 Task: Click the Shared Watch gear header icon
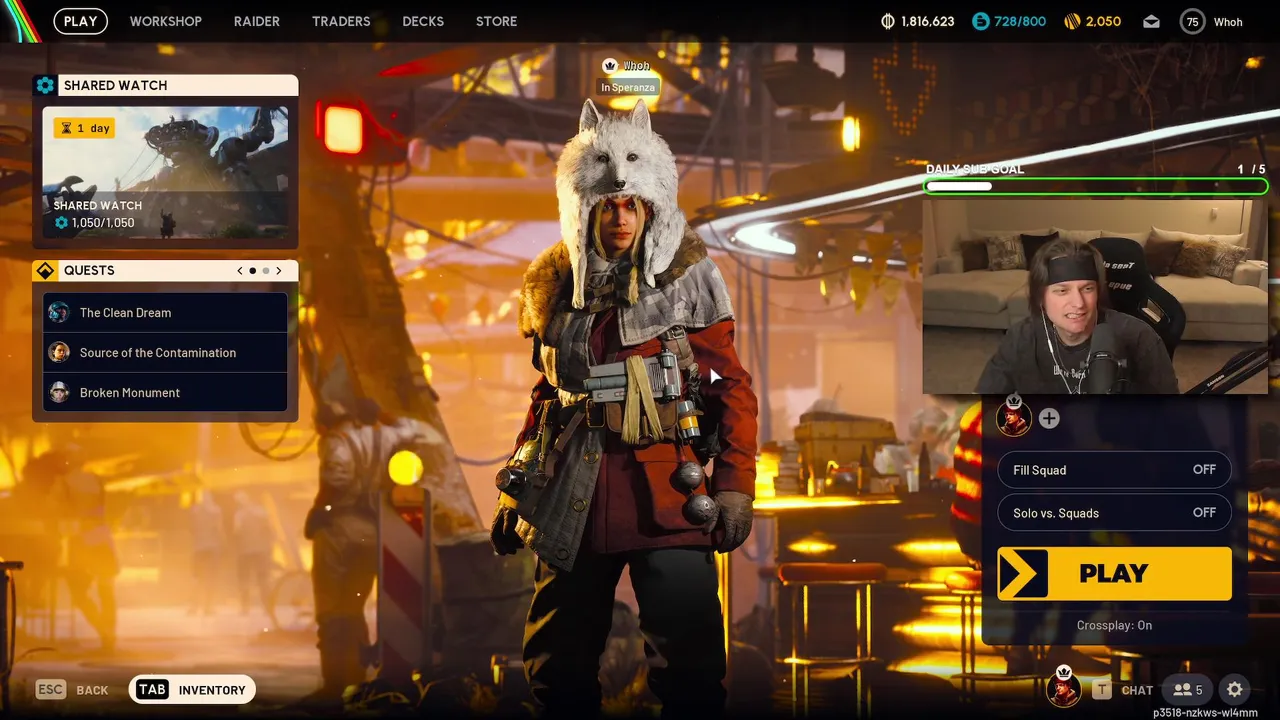click(x=45, y=85)
